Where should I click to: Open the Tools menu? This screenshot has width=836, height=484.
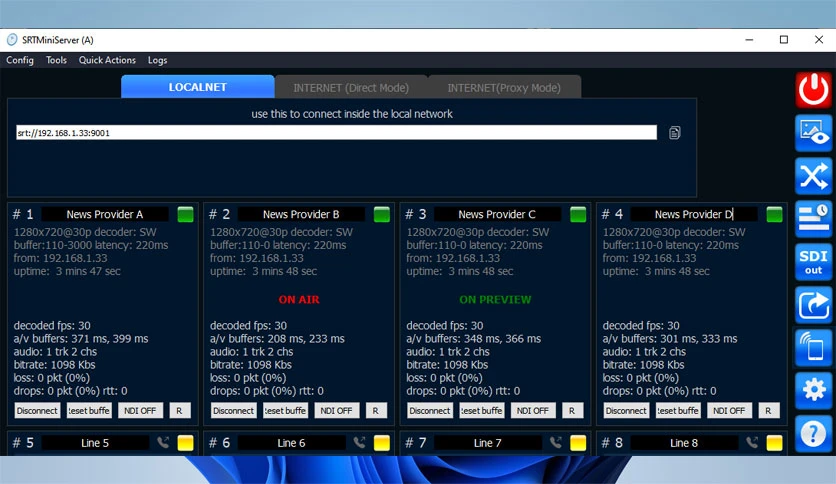56,60
